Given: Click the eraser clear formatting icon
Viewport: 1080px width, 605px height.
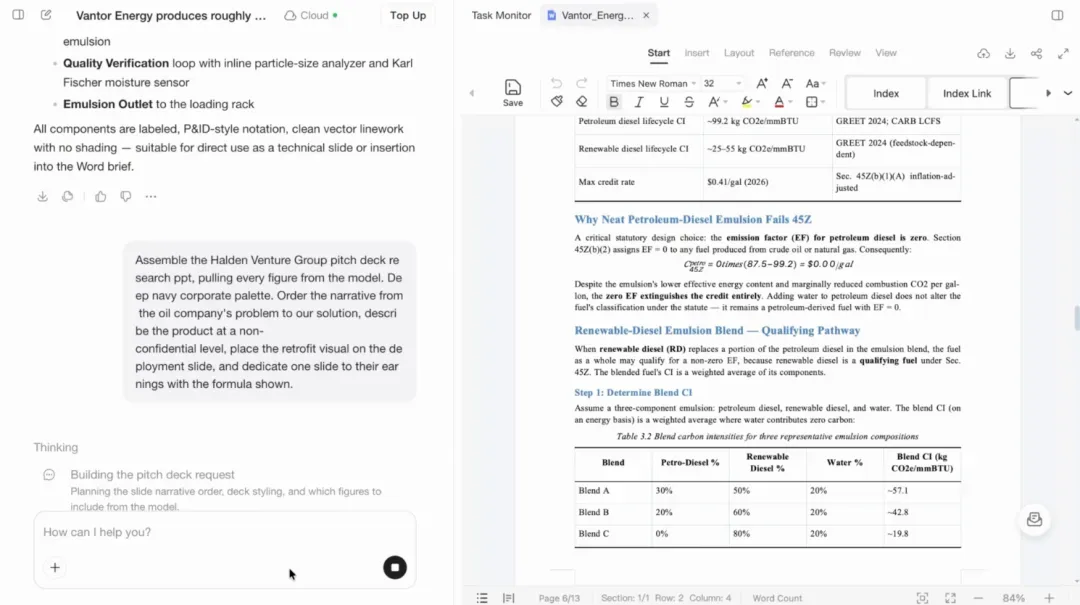Looking at the screenshot, I should 581,102.
